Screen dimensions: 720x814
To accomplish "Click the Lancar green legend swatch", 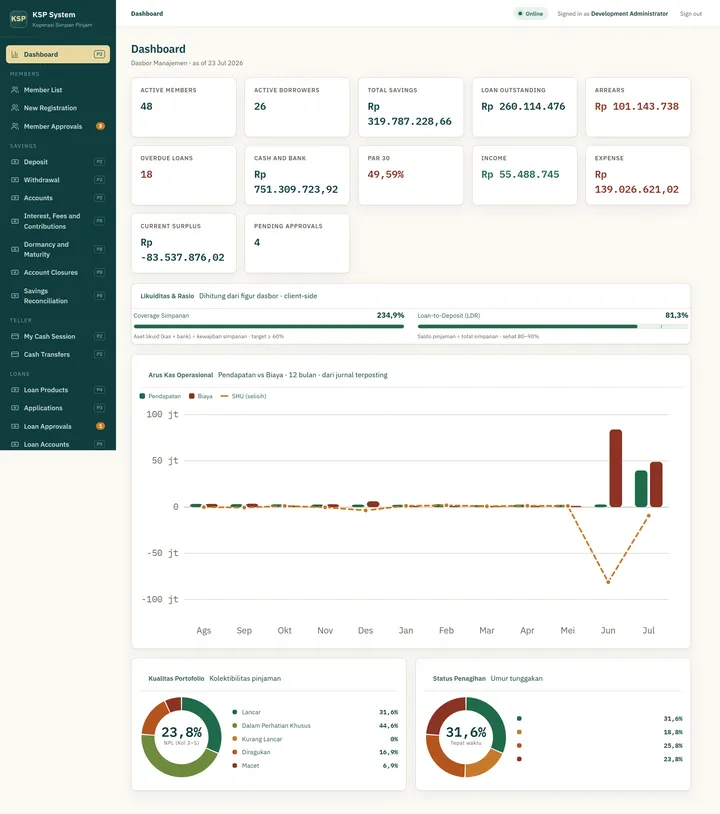I will (x=235, y=712).
